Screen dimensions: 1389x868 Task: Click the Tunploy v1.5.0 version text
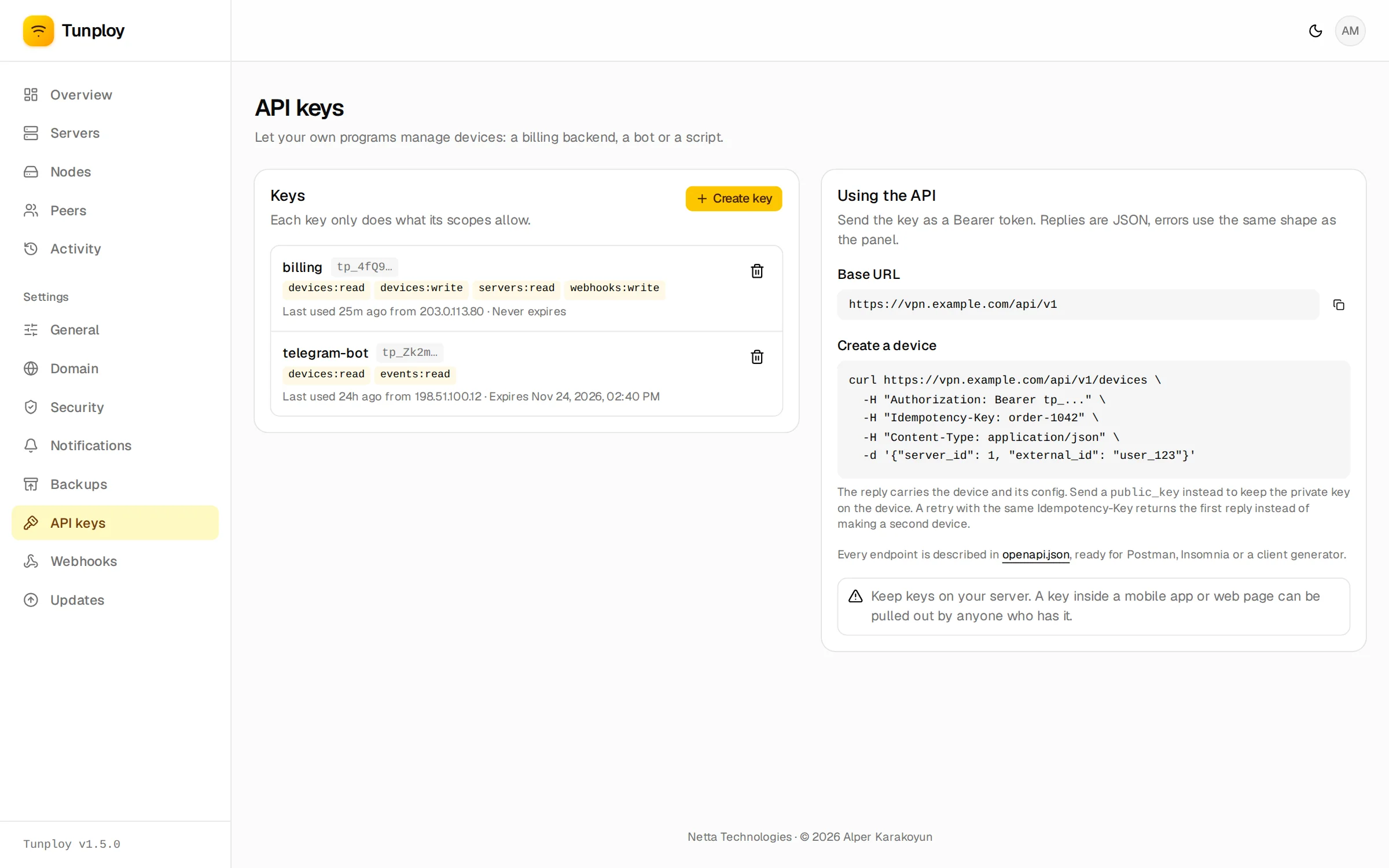(x=72, y=844)
